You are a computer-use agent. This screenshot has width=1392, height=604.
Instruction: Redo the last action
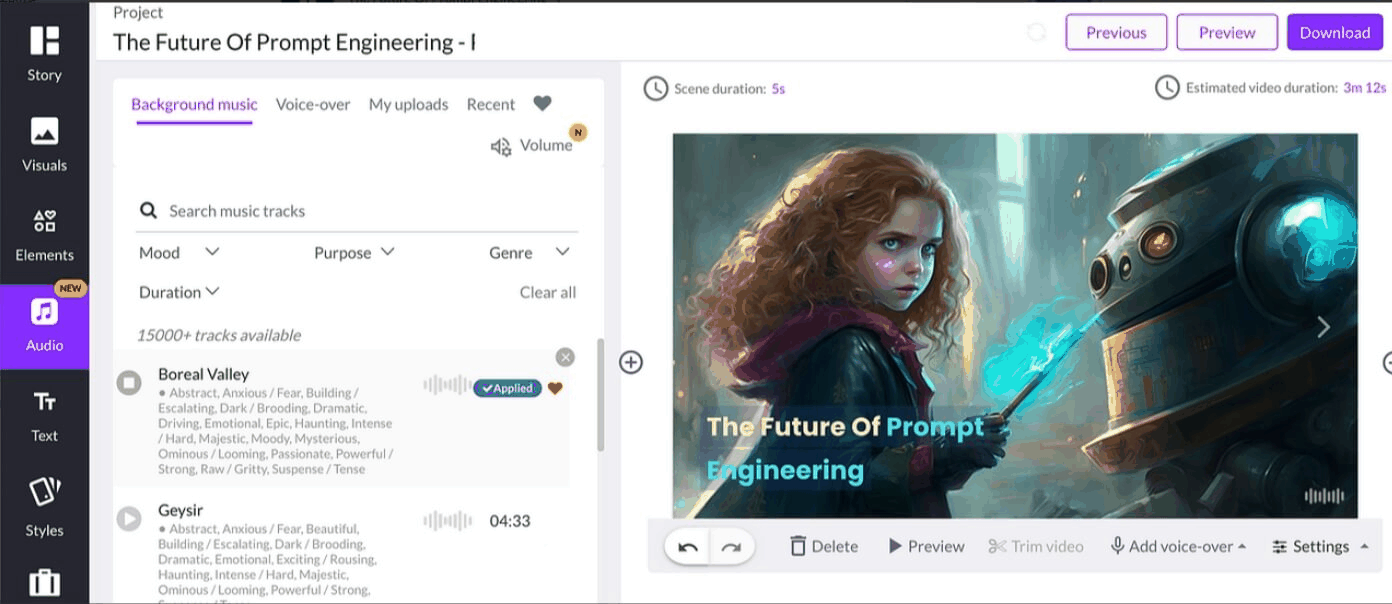pos(732,547)
